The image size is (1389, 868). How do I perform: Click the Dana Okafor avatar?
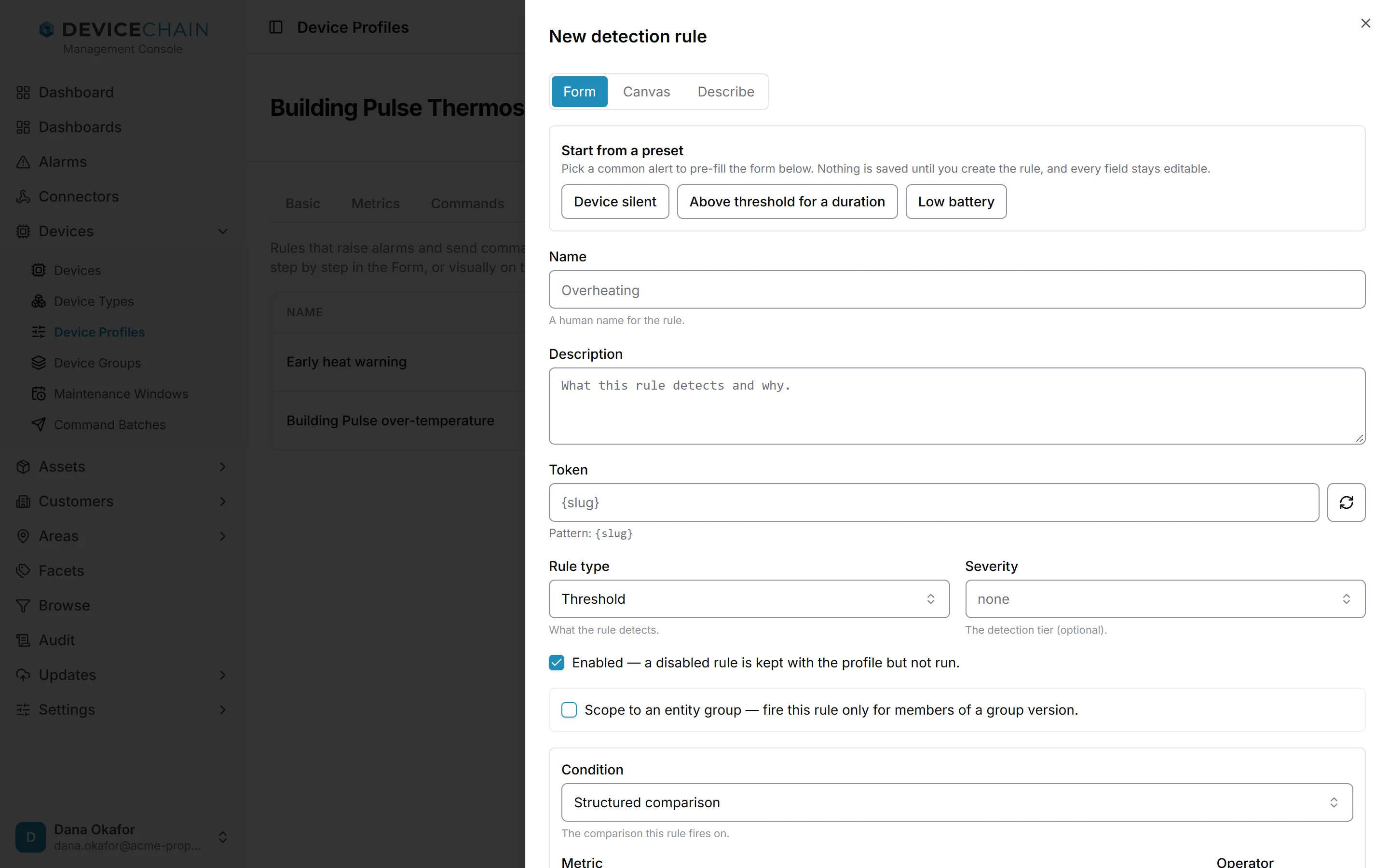(31, 837)
